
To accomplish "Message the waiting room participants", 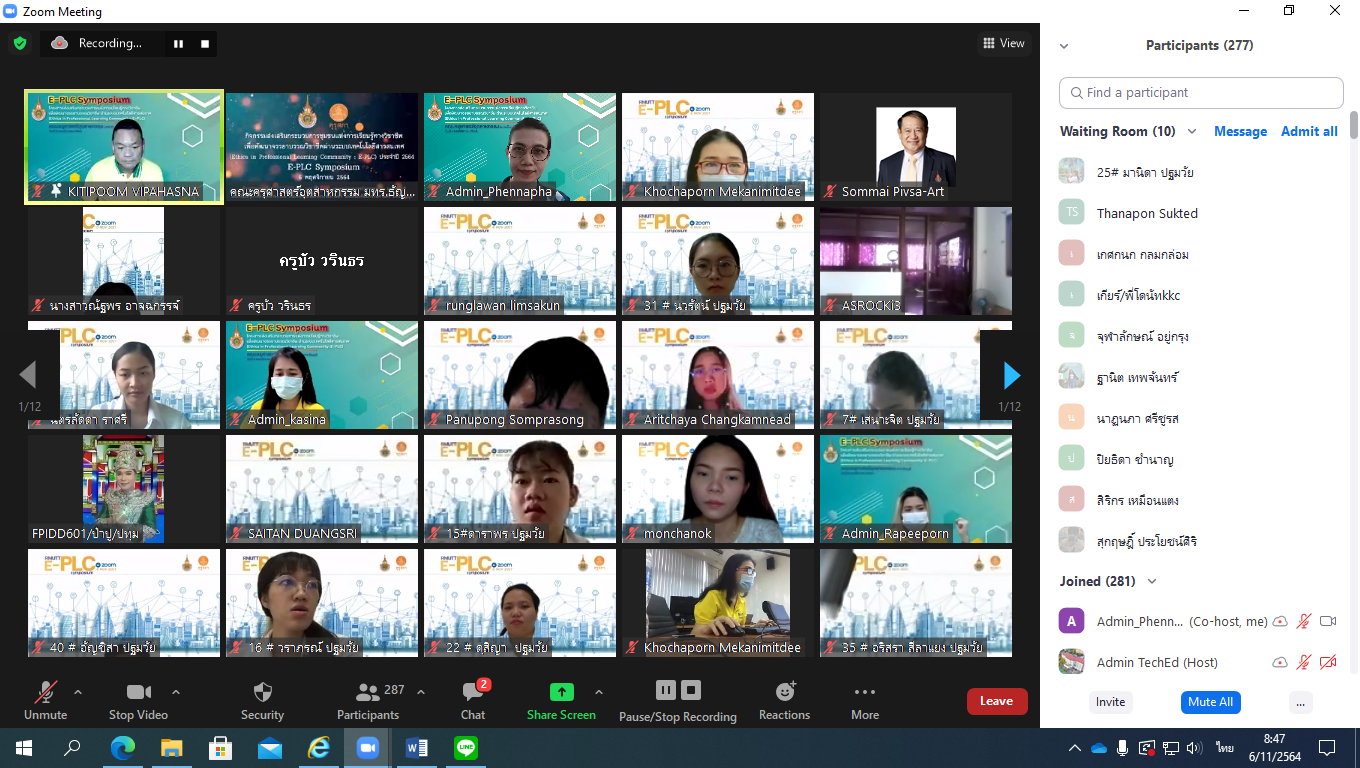I will pos(1240,131).
